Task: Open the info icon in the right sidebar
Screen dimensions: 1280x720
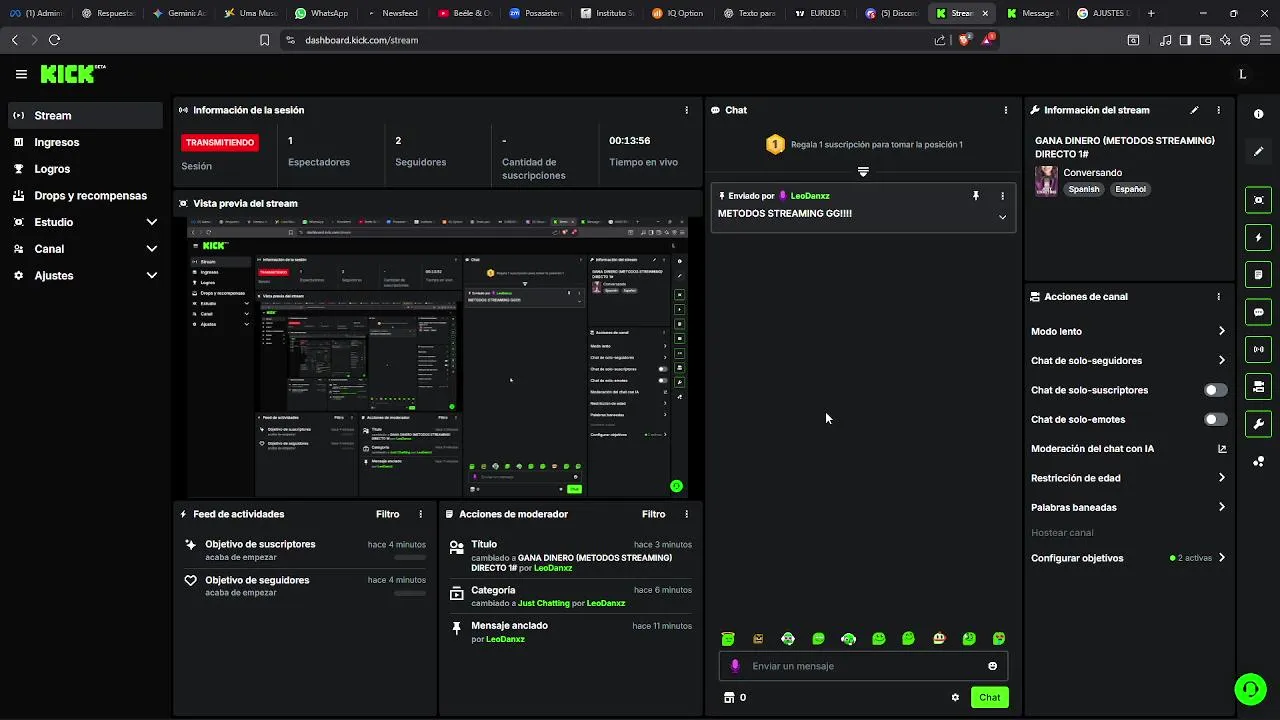Action: (x=1258, y=114)
